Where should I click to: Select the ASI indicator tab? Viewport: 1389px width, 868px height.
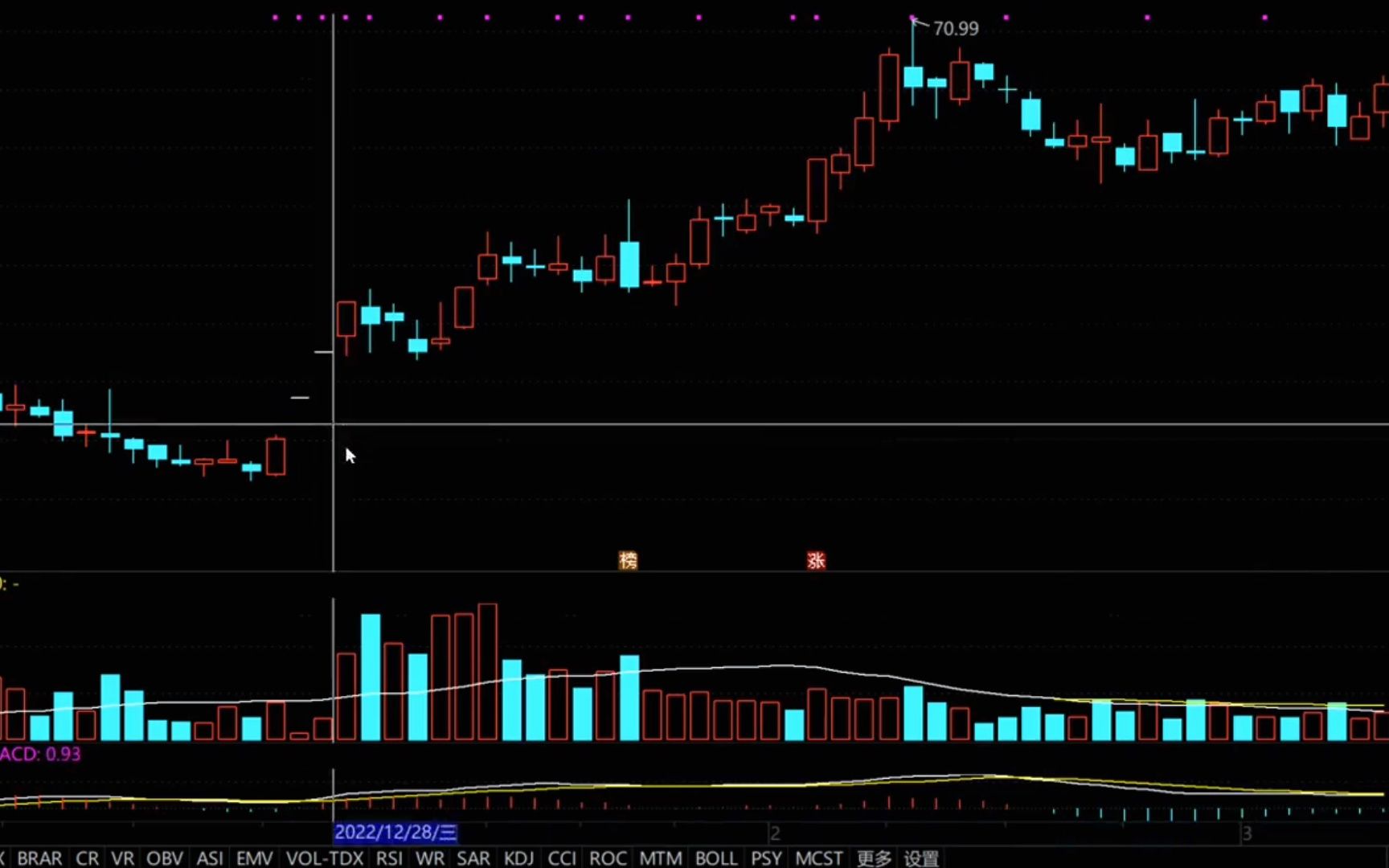pos(209,858)
